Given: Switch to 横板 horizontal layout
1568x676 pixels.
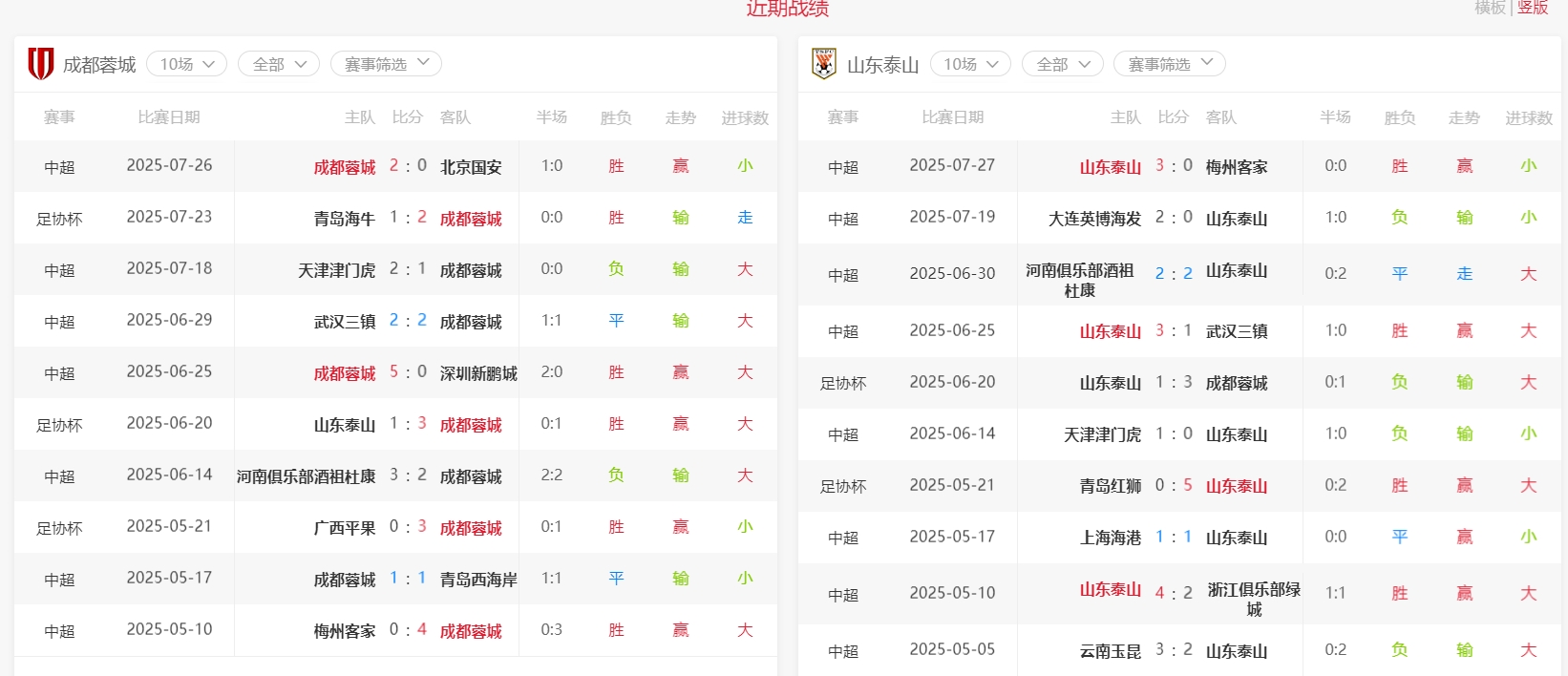Looking at the screenshot, I should tap(1490, 8).
